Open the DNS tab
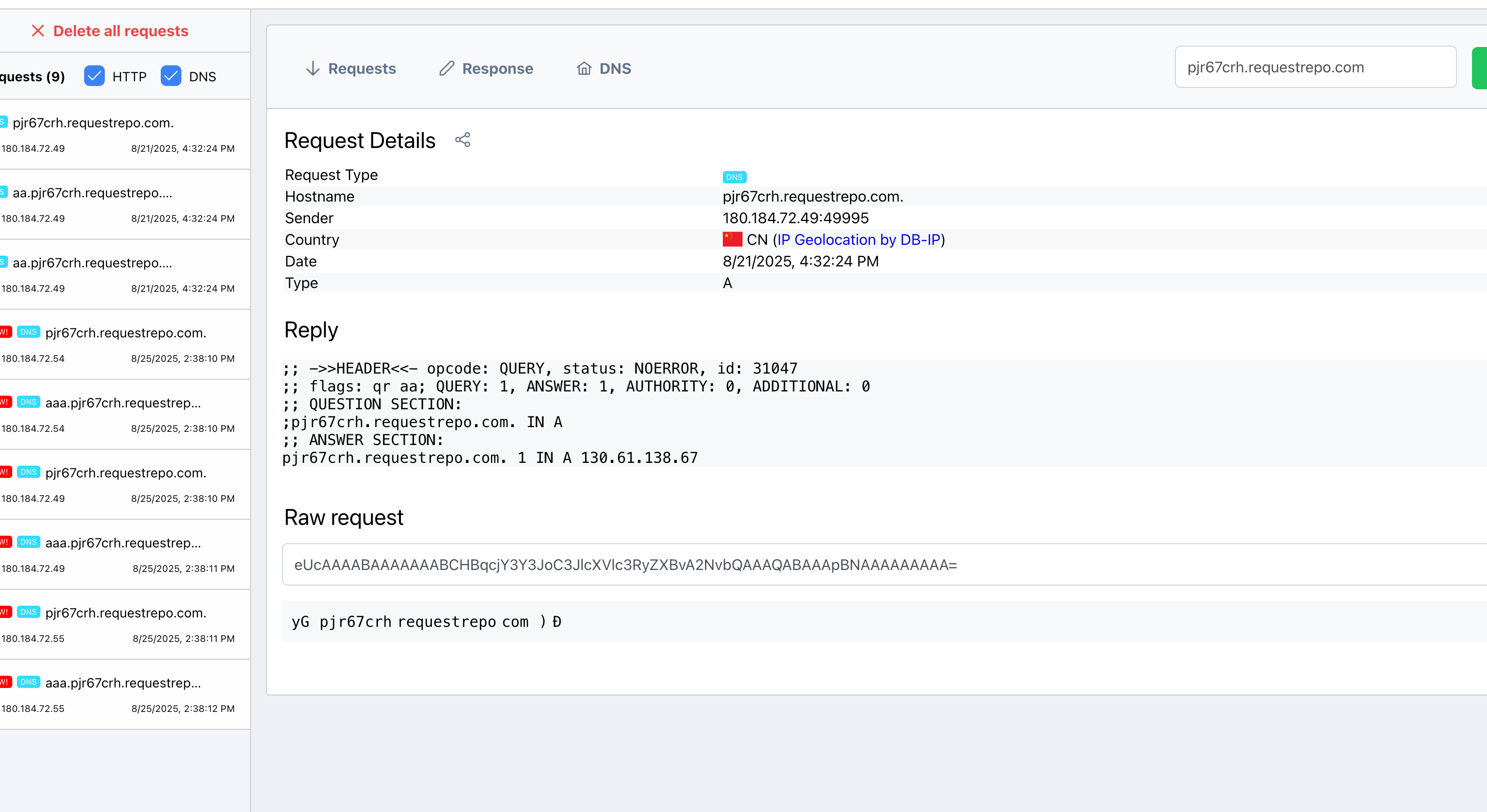 click(x=615, y=69)
